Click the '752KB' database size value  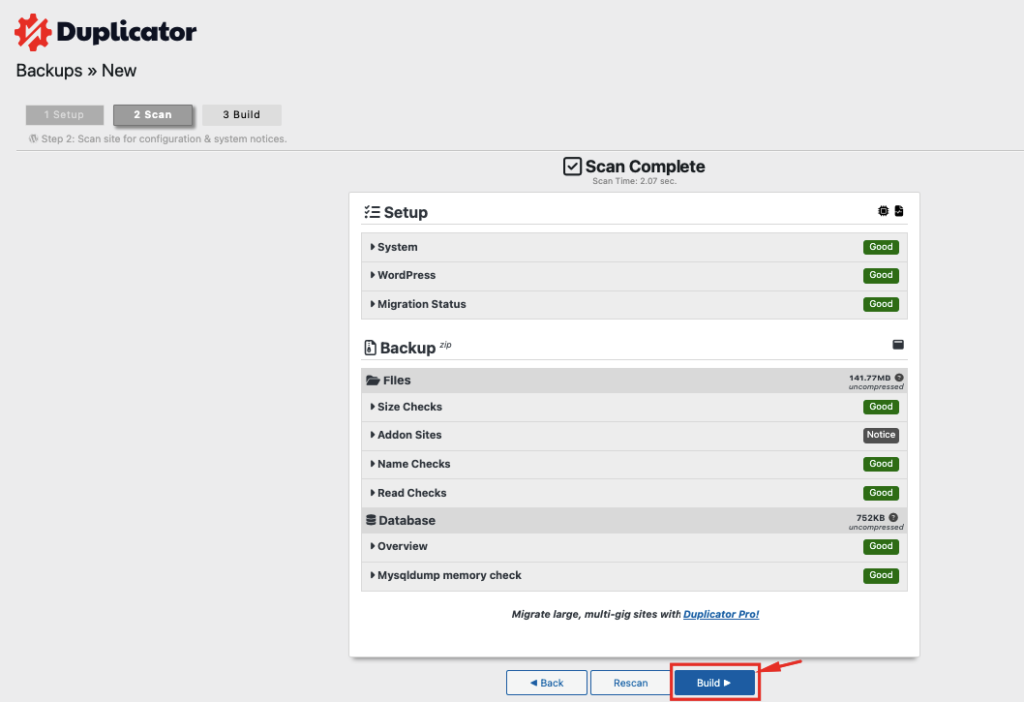(871, 518)
